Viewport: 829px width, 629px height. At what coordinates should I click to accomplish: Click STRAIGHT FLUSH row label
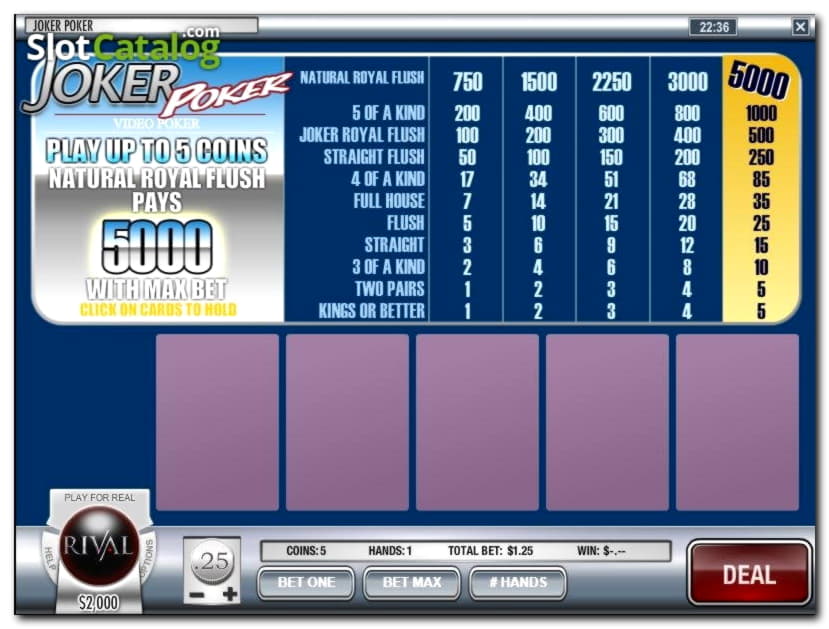[x=374, y=157]
